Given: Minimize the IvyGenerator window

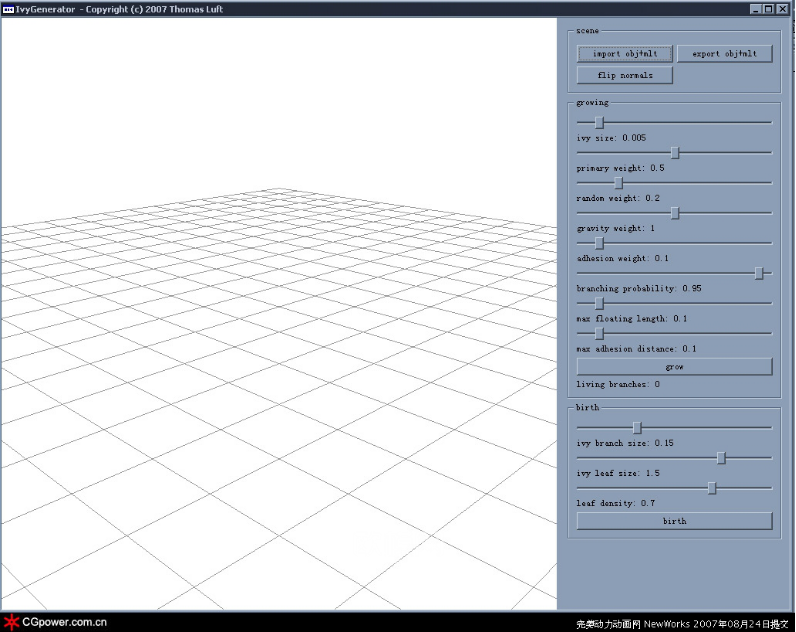Looking at the screenshot, I should (x=755, y=9).
